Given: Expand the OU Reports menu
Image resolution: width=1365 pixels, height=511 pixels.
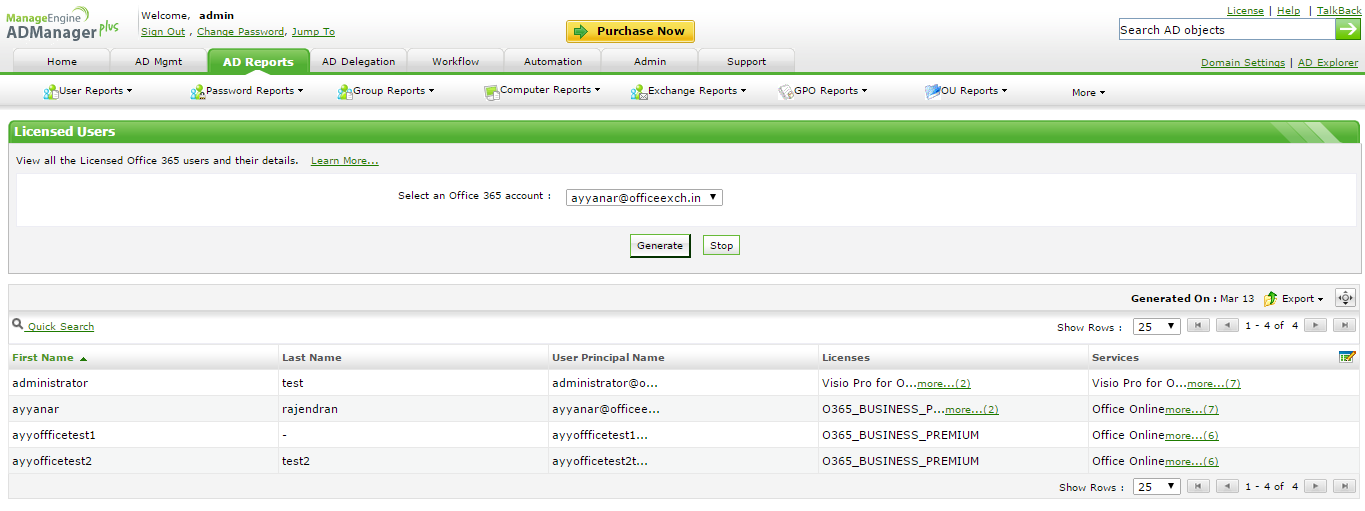Looking at the screenshot, I should click(974, 91).
